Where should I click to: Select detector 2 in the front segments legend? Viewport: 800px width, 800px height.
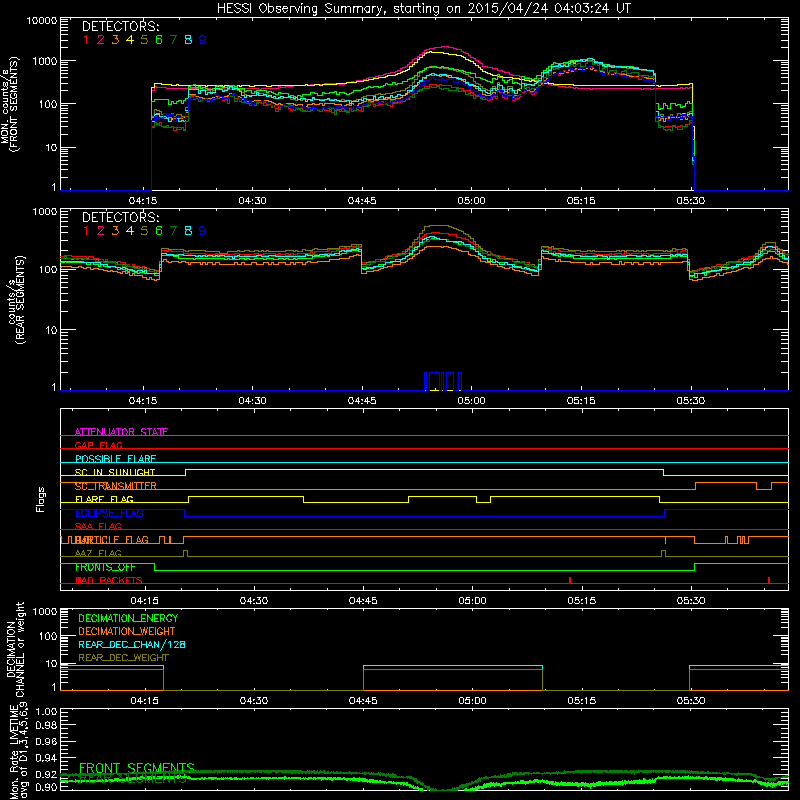(x=101, y=40)
